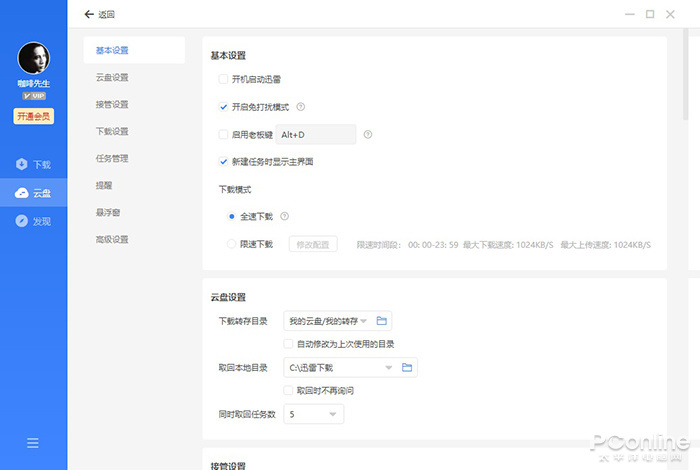The width and height of the screenshot is (700, 470).
Task: Select the 限速下载 radio button
Action: 232,244
